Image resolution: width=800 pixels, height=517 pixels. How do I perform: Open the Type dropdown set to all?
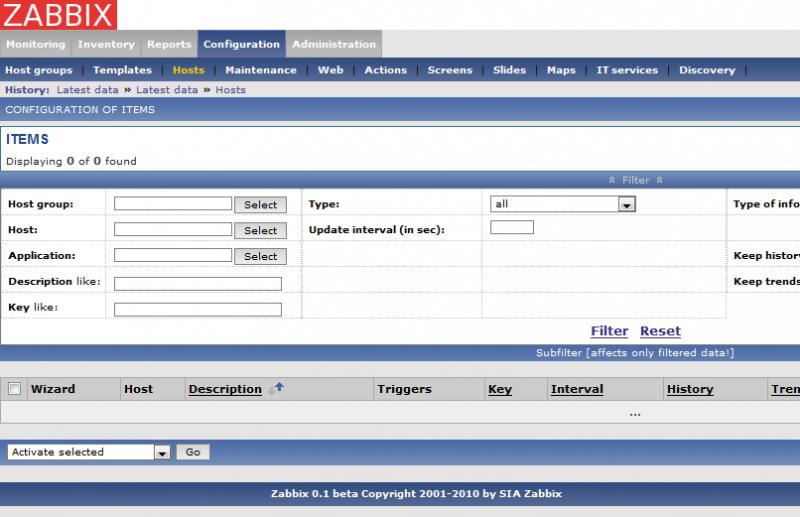[563, 204]
